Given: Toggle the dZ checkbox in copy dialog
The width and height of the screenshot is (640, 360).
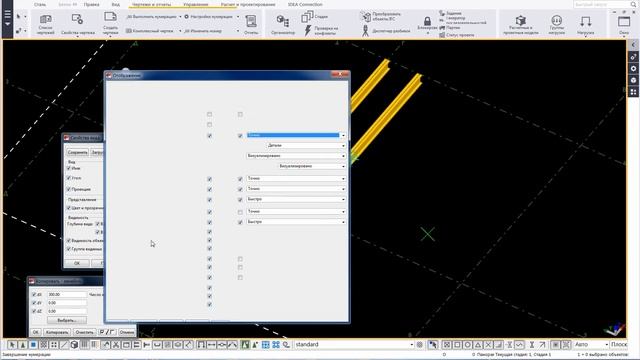Looking at the screenshot, I should coord(34,311).
